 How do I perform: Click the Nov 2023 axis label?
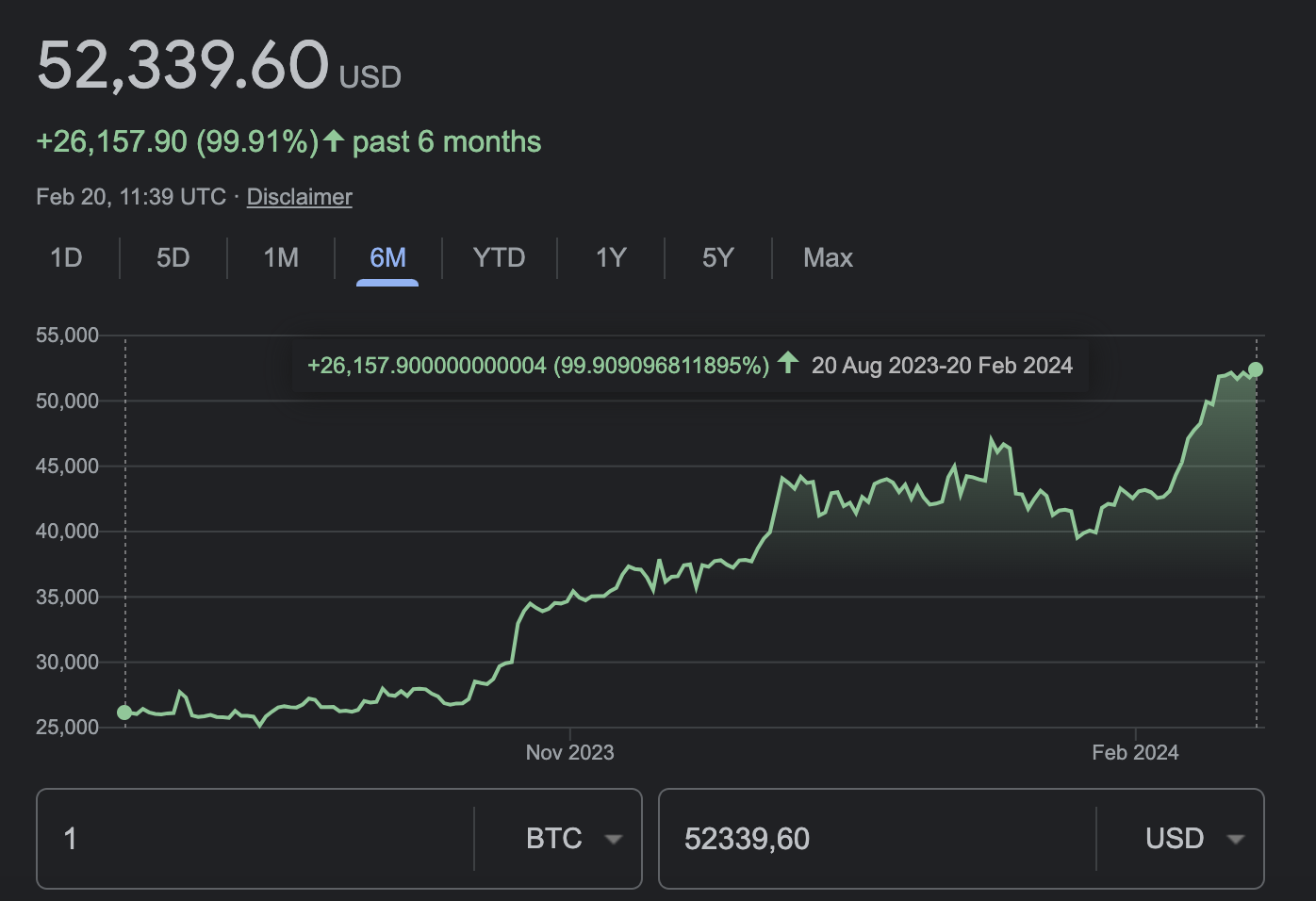click(x=569, y=752)
